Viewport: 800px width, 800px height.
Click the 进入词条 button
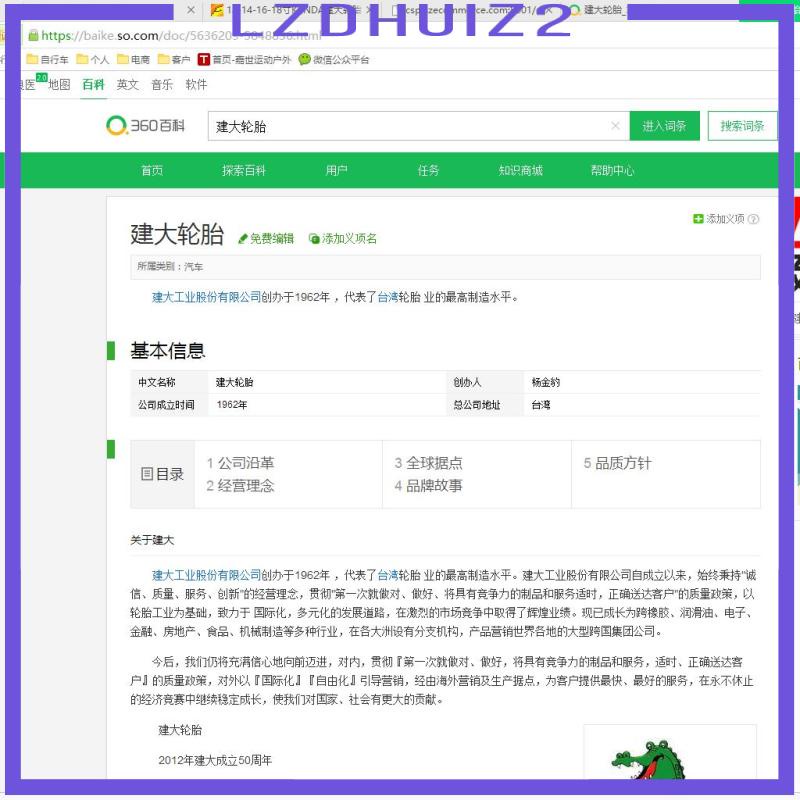[664, 126]
